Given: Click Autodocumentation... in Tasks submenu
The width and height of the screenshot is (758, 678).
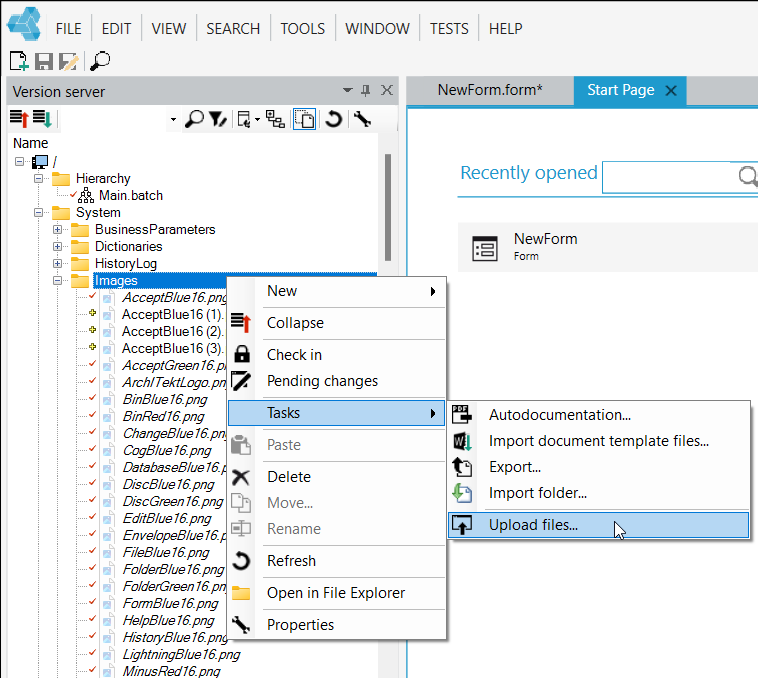Looking at the screenshot, I should coord(599,415).
